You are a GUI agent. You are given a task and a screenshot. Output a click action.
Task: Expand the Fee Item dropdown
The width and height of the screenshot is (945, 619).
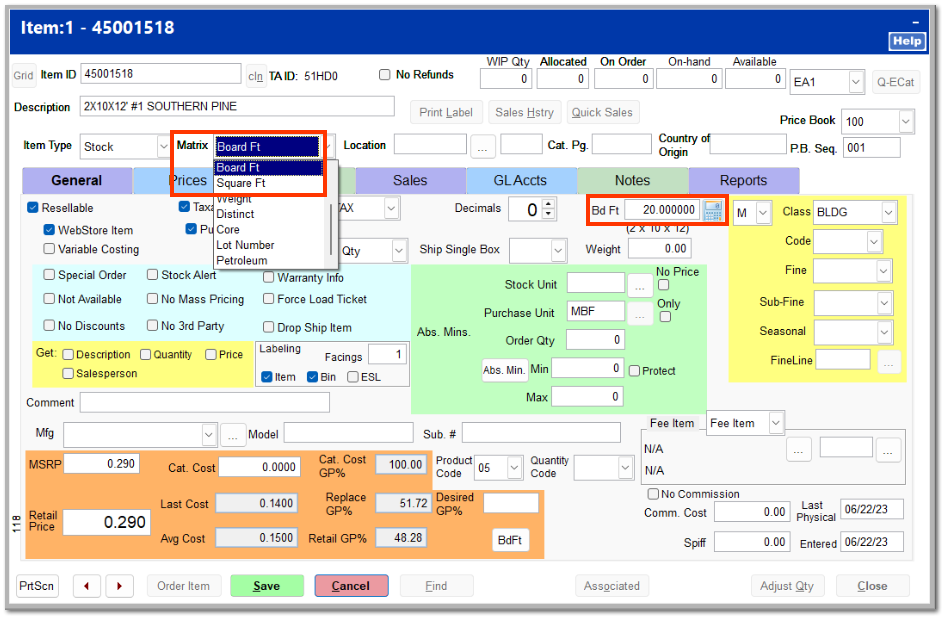pos(776,423)
